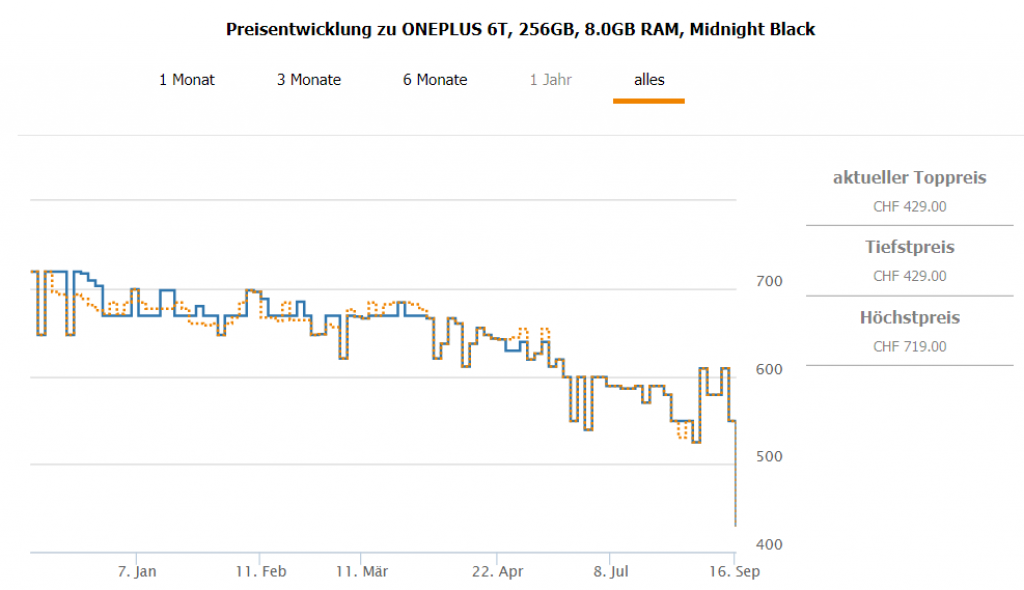Select the 3 Monate time range

(x=309, y=80)
